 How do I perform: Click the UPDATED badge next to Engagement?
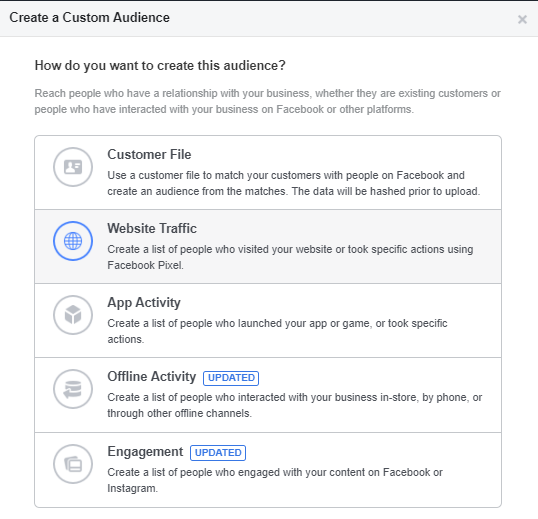click(x=218, y=453)
